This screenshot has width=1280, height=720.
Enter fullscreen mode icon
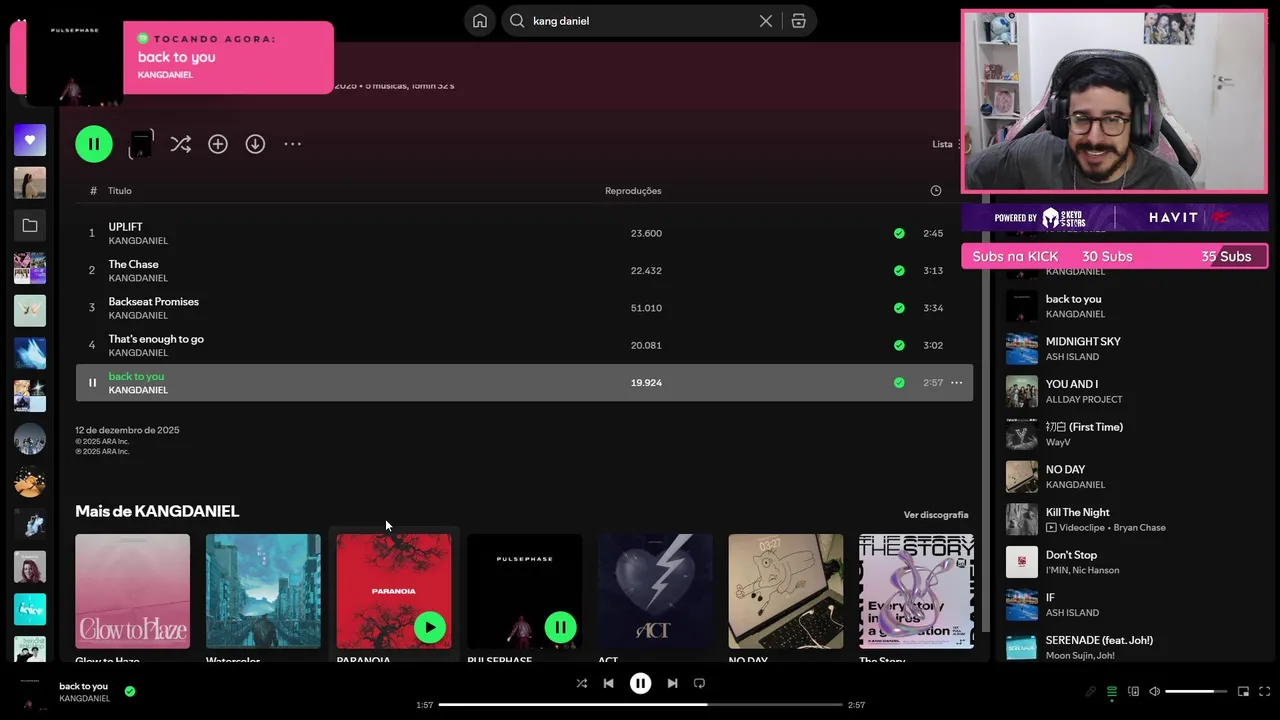(1264, 691)
